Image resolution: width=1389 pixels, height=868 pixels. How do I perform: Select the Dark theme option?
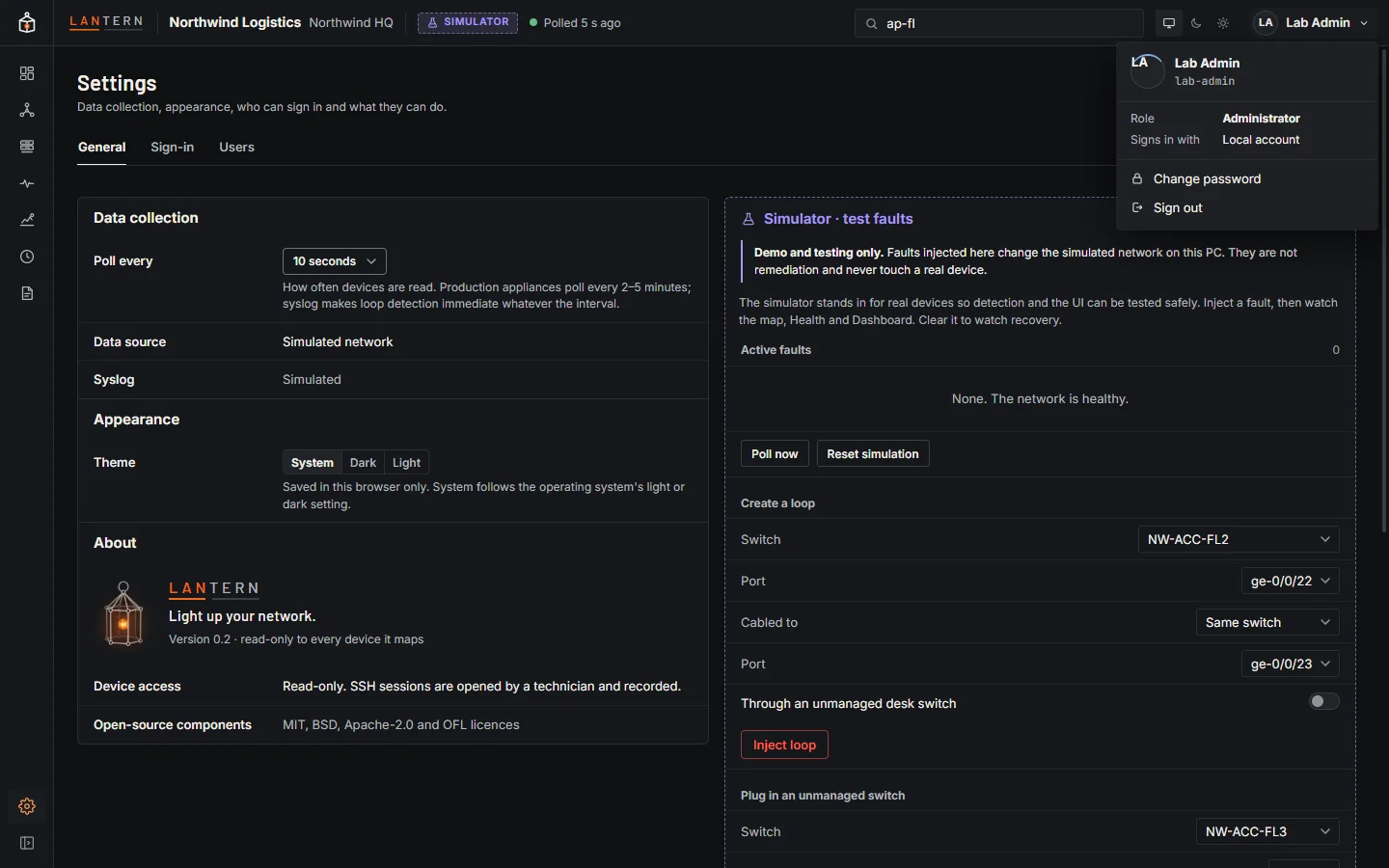click(x=363, y=463)
